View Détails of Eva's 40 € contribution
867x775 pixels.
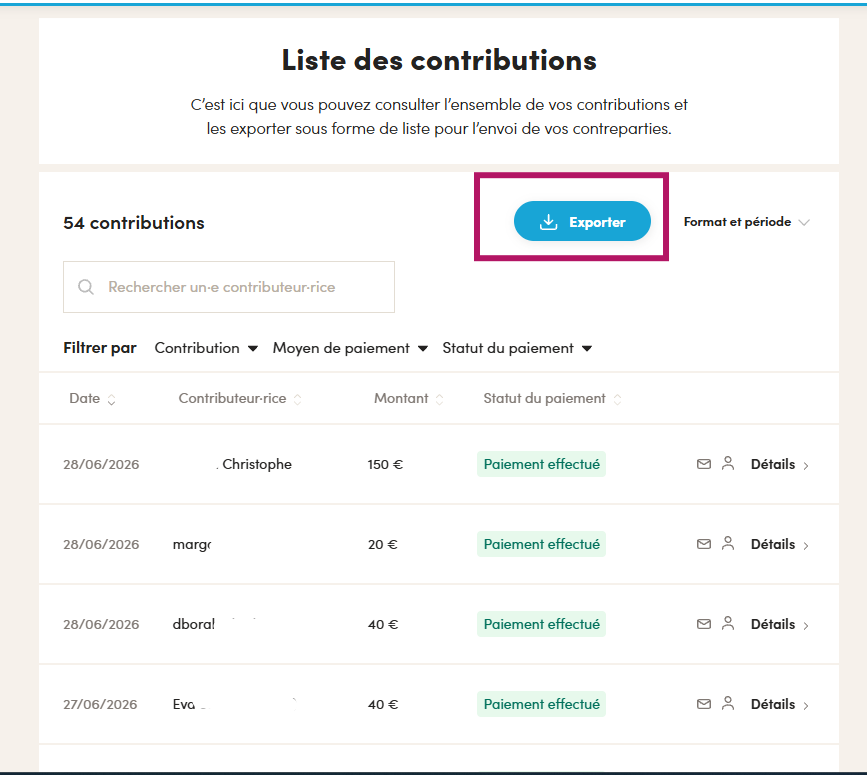click(779, 704)
